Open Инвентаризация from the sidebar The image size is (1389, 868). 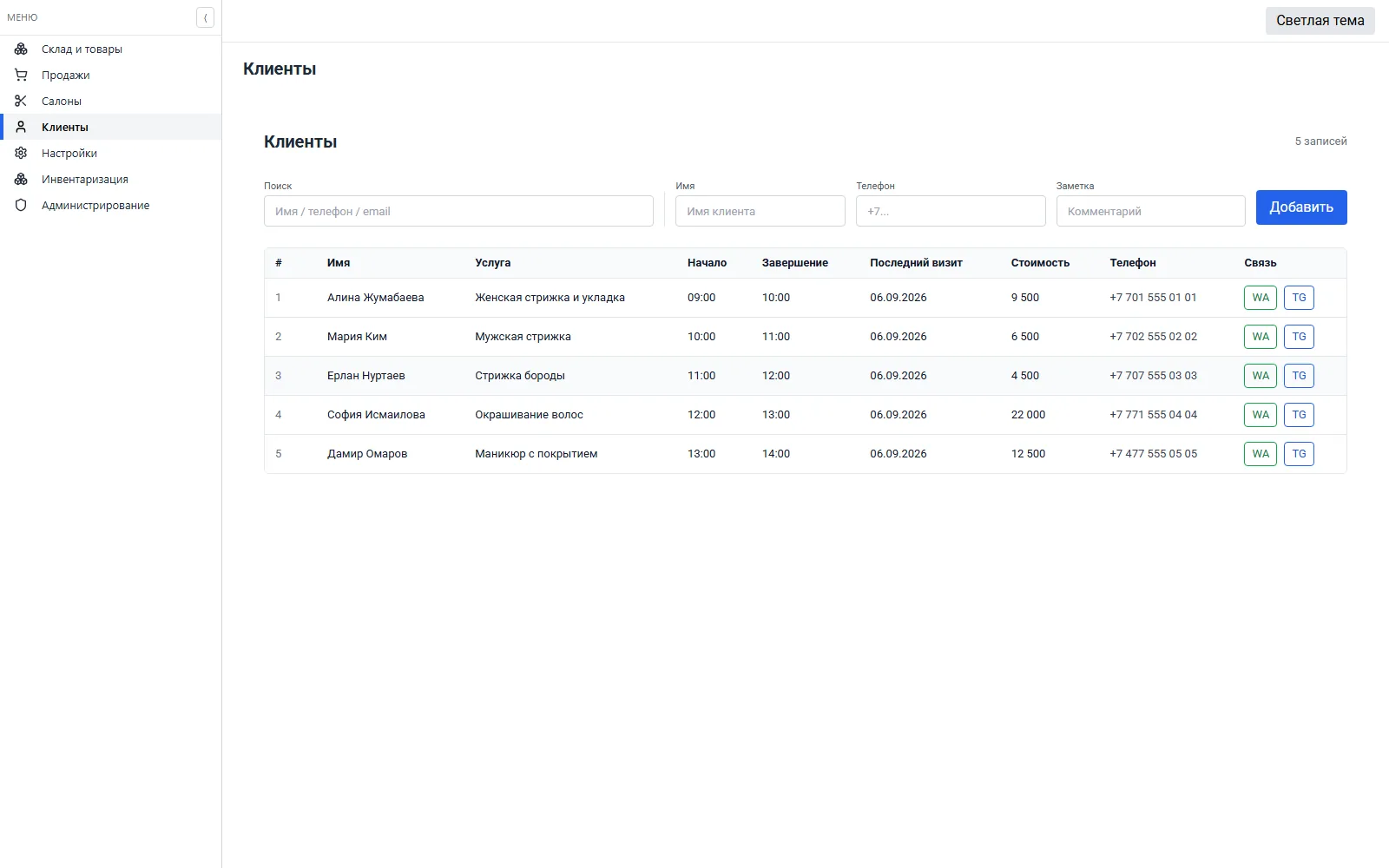[111, 179]
